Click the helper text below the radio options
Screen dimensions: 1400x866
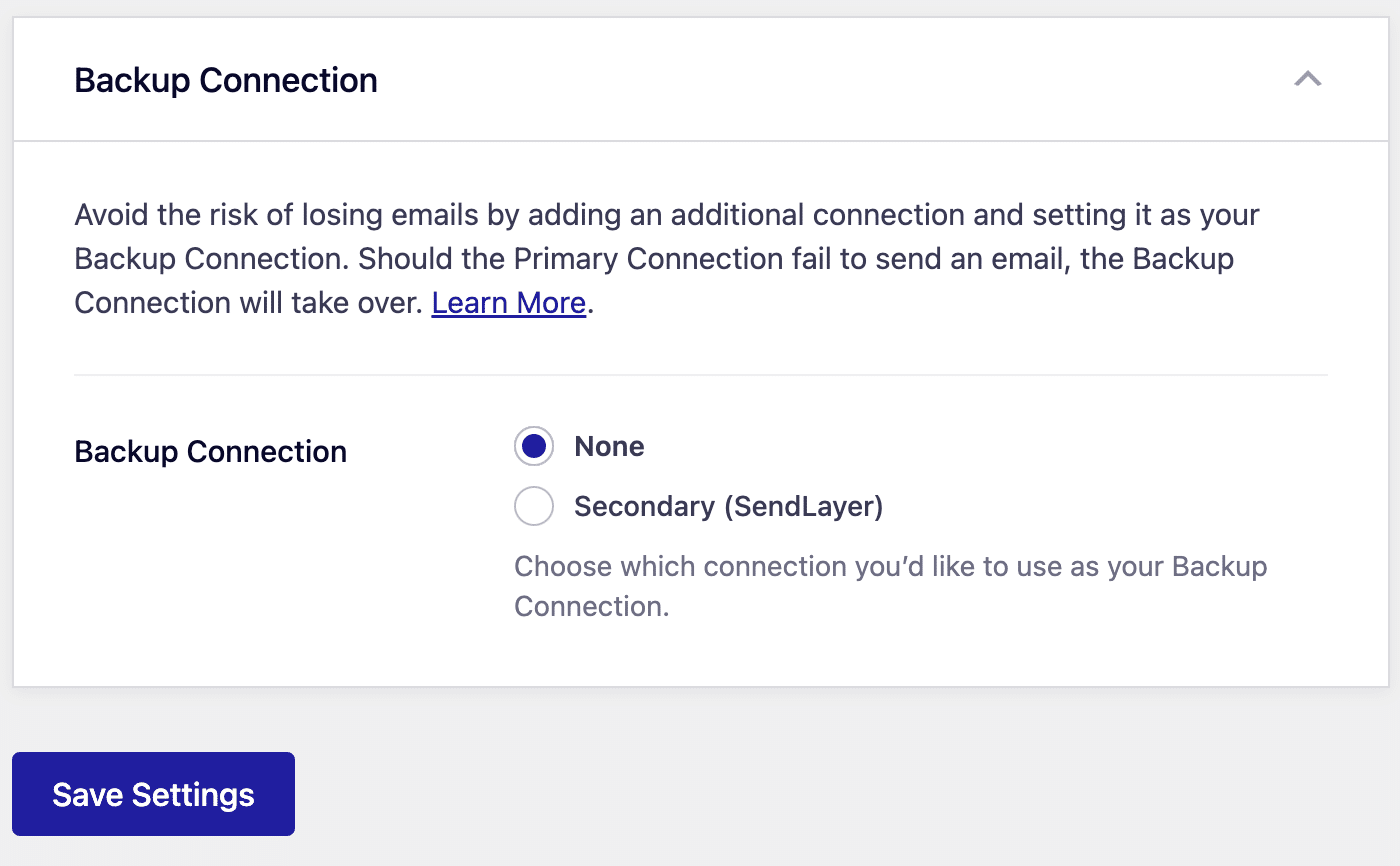pyautogui.click(x=889, y=586)
